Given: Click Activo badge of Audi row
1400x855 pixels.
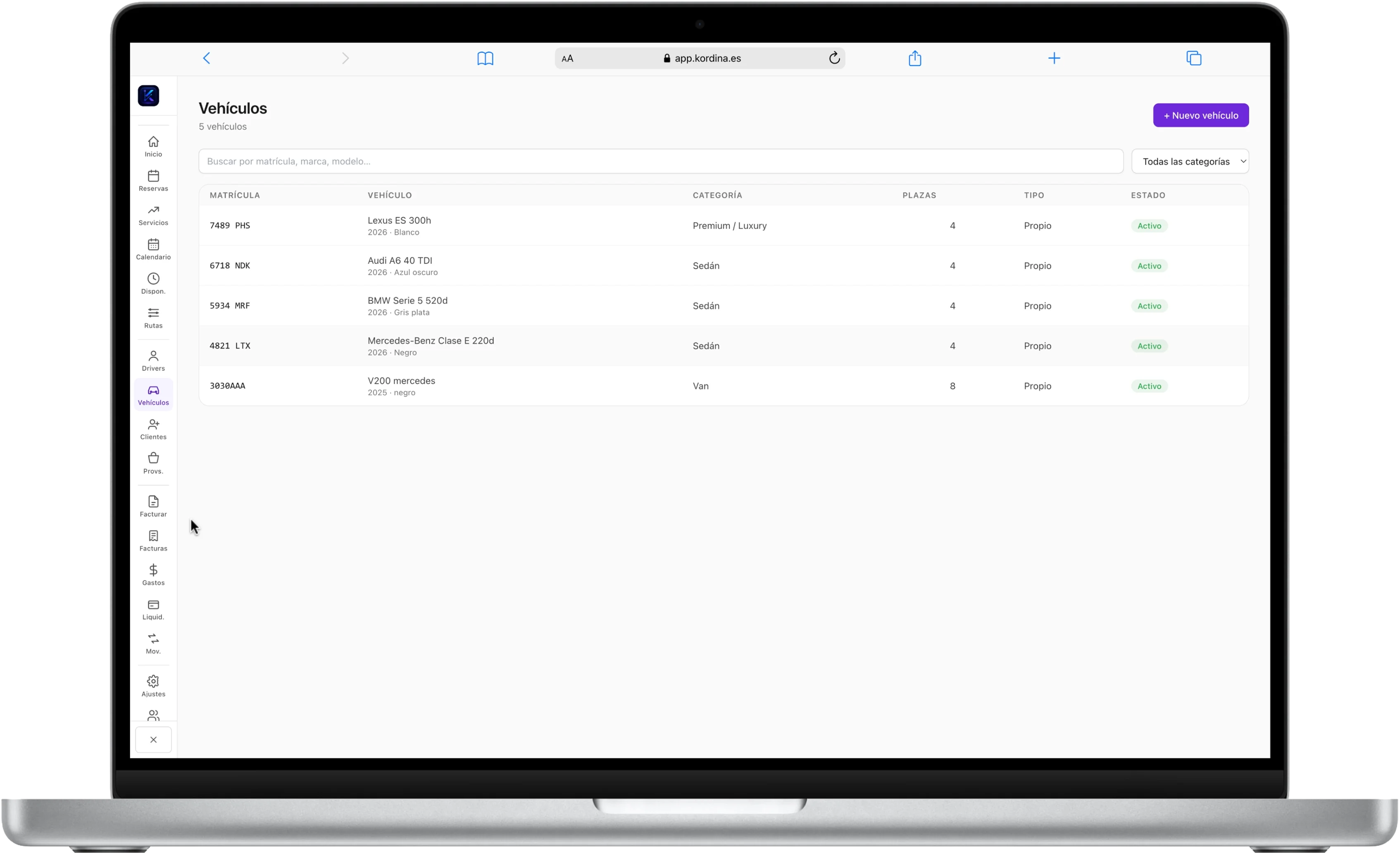Looking at the screenshot, I should [x=1149, y=265].
